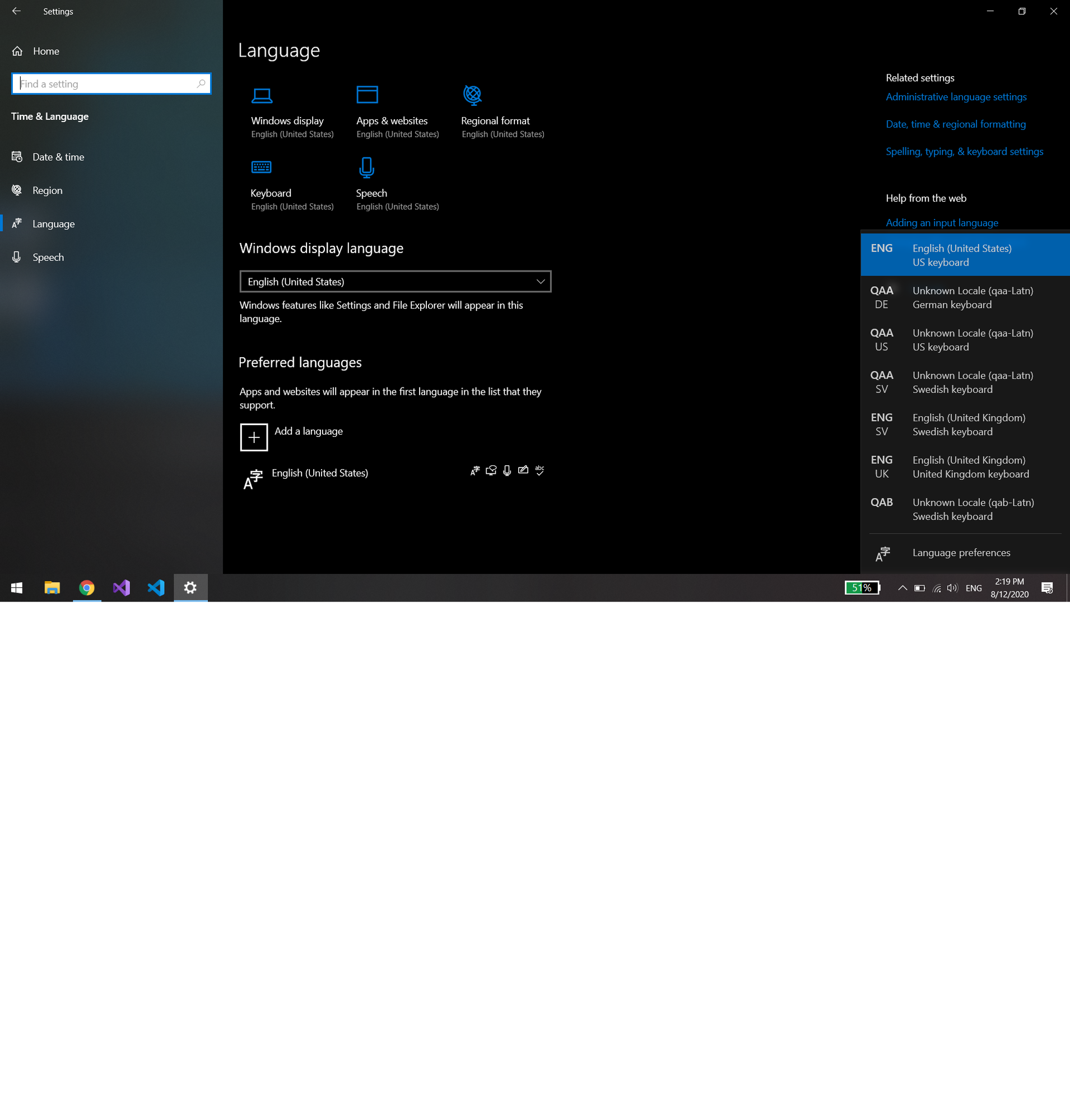Expand the Windows display language dropdown
This screenshot has width=1070, height=1120.
(x=539, y=281)
